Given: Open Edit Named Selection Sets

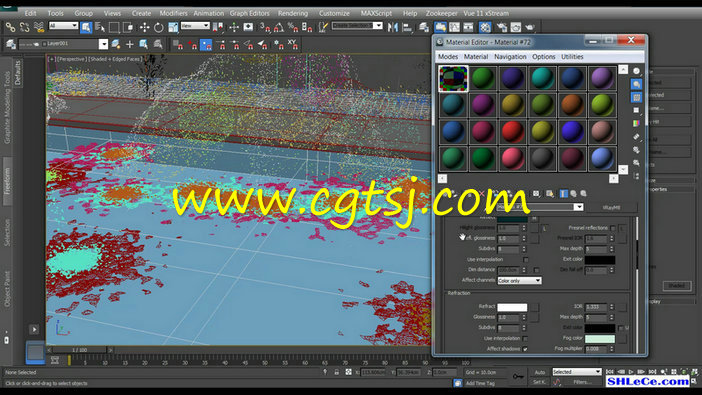Looking at the screenshot, I should click(323, 27).
